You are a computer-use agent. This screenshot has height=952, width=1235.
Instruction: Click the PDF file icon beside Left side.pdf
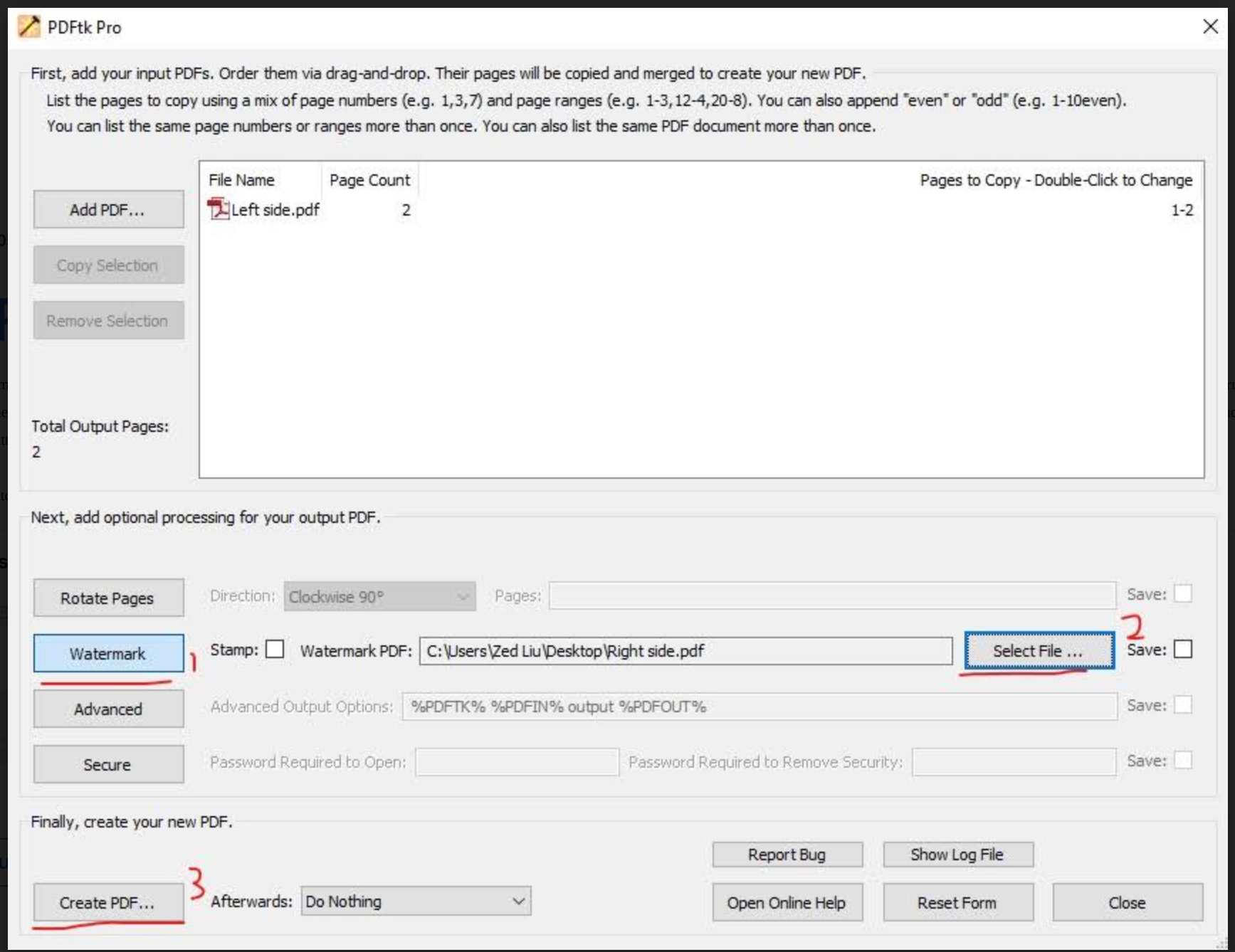pos(218,209)
